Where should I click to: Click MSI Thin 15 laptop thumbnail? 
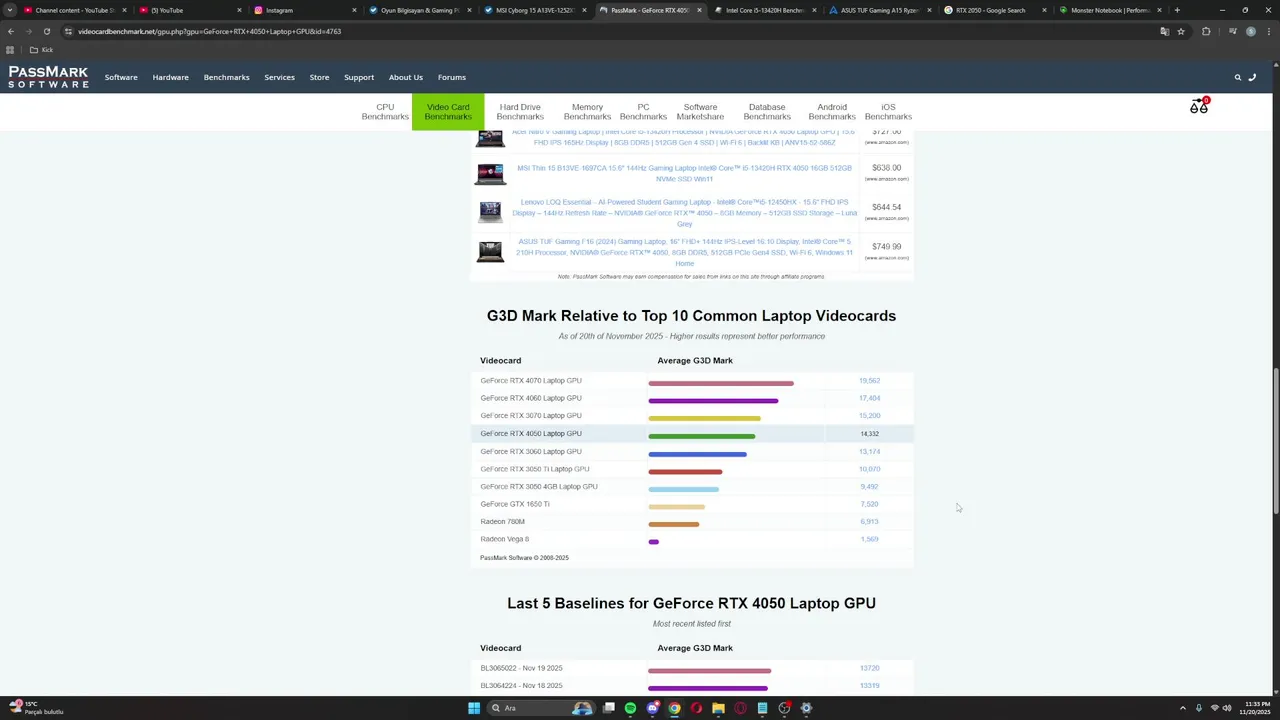pos(490,173)
